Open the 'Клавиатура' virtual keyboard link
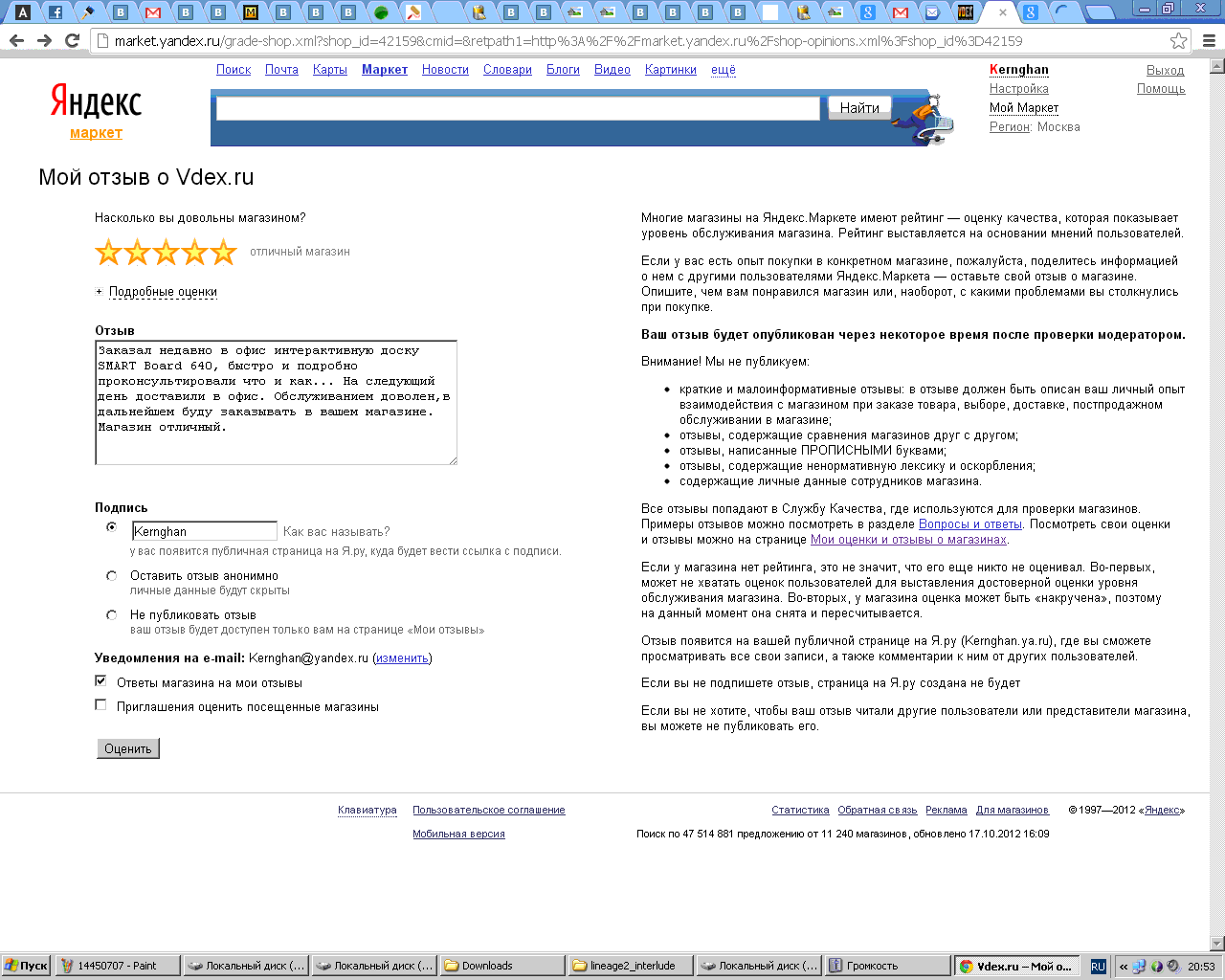1225x980 pixels. [367, 811]
